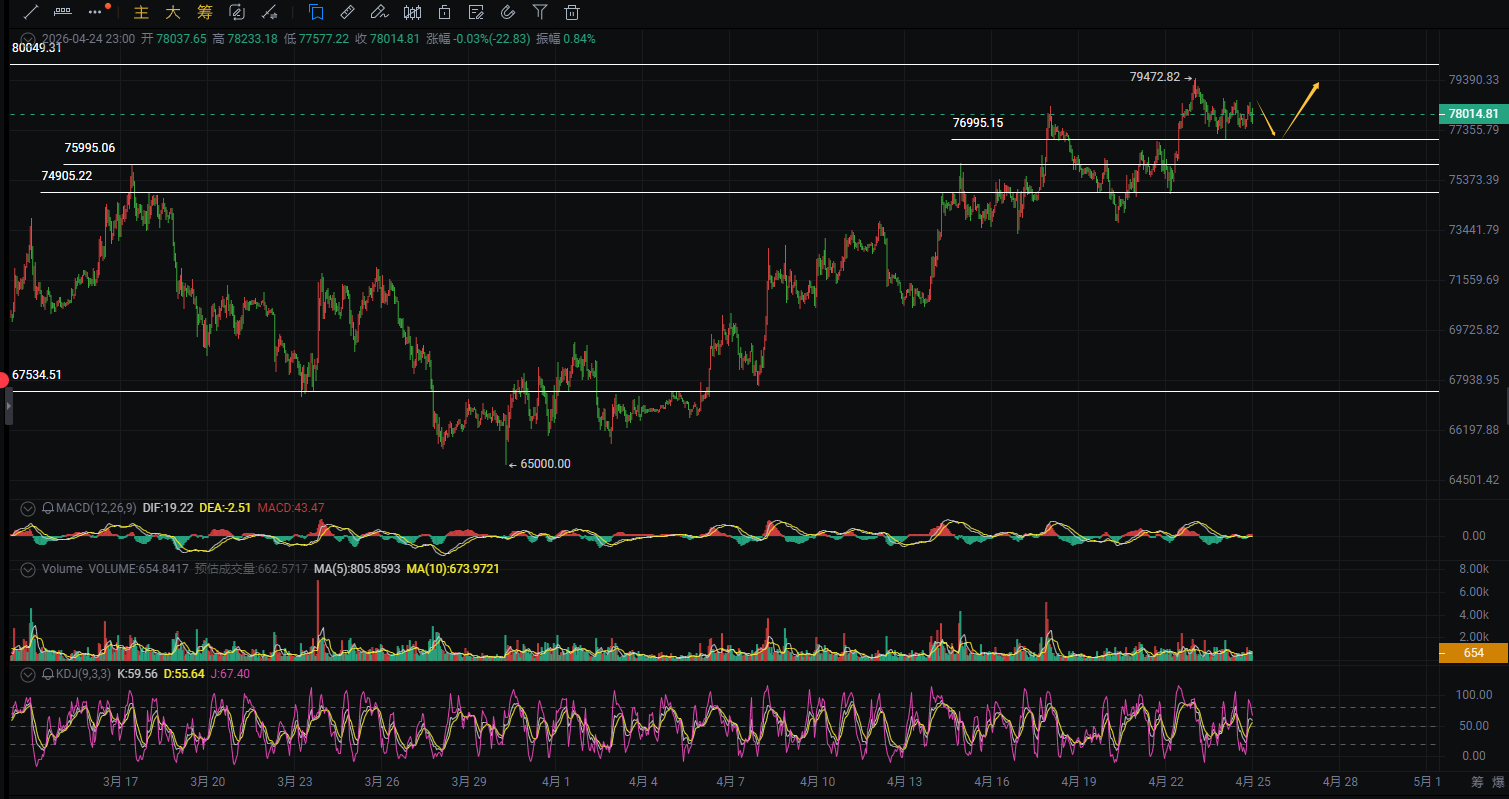Toggle the lock drawings icon
This screenshot has height=799, width=1509.
click(x=444, y=13)
